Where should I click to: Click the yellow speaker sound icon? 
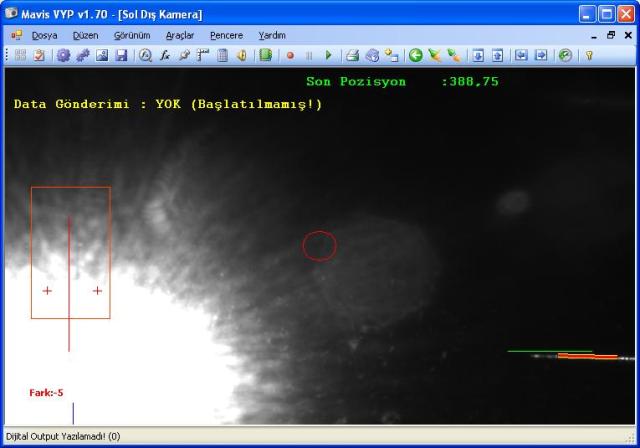[x=242, y=55]
